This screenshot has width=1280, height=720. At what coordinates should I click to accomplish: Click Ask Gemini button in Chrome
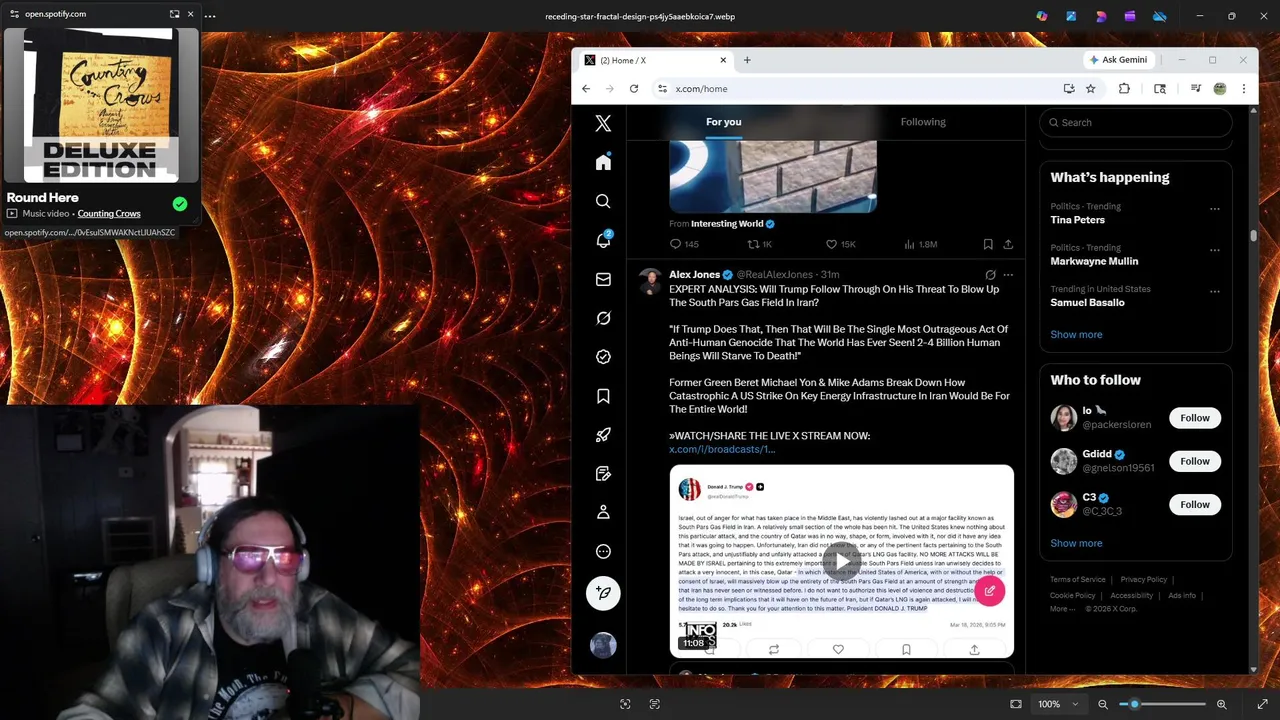(x=1118, y=60)
